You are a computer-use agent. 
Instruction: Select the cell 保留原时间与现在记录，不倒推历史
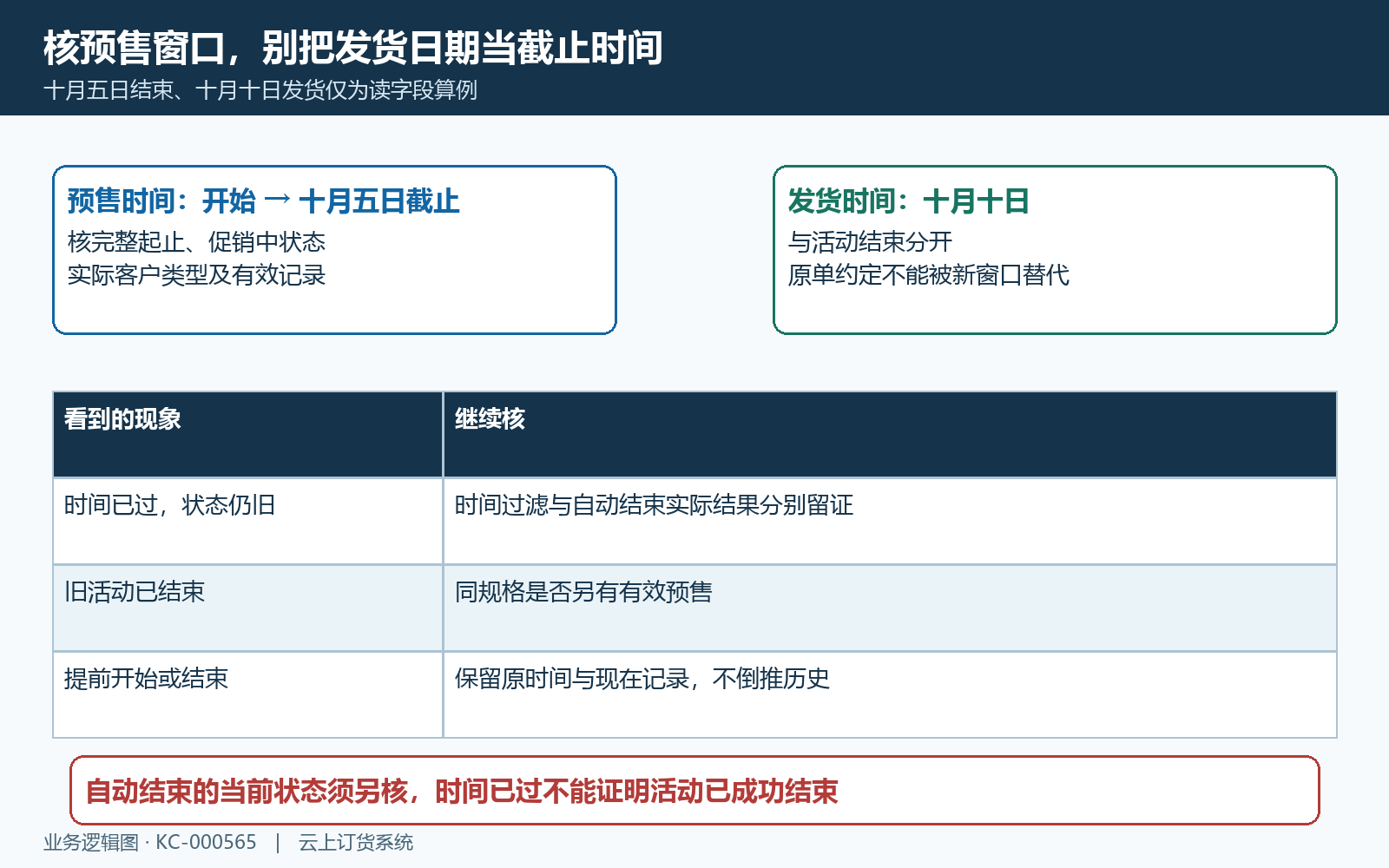[890, 694]
